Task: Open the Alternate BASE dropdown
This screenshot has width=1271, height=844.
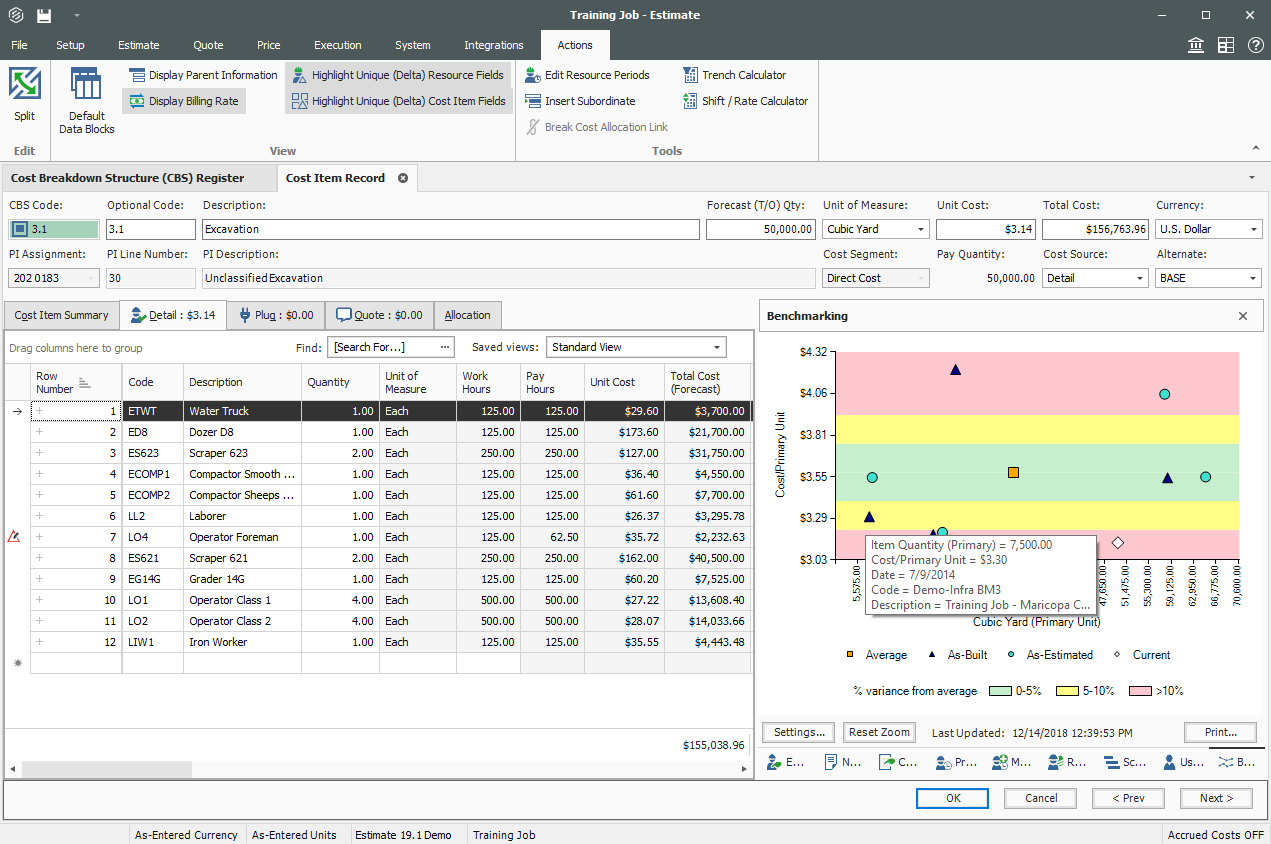Action: point(1254,278)
